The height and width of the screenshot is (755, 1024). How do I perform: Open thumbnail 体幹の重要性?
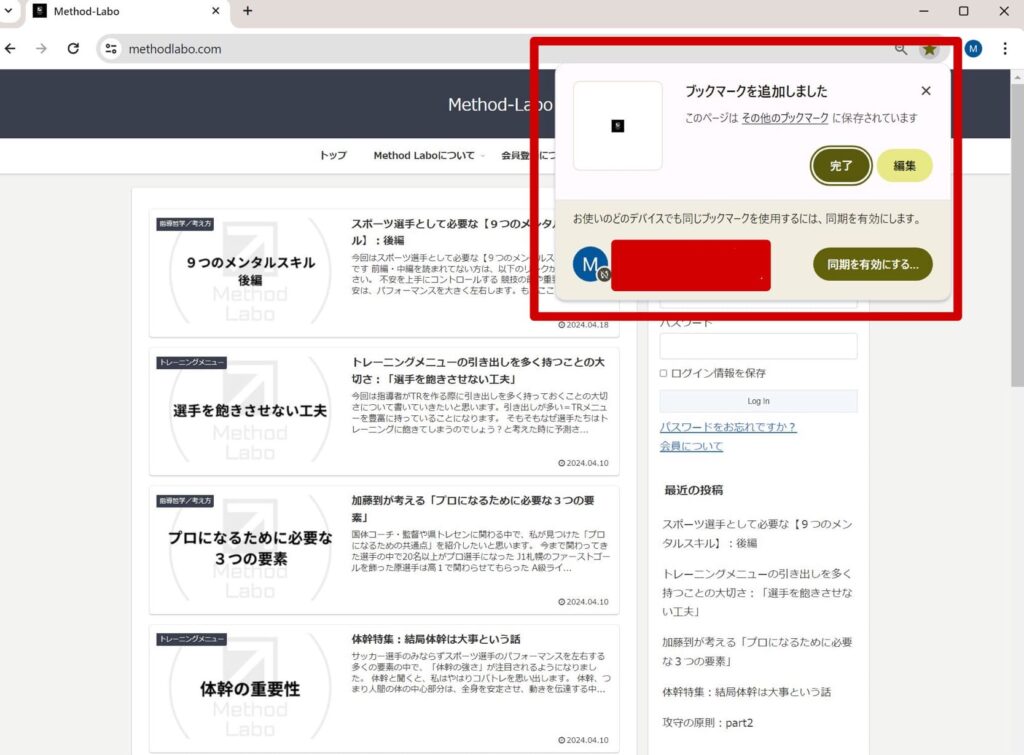tap(249, 688)
